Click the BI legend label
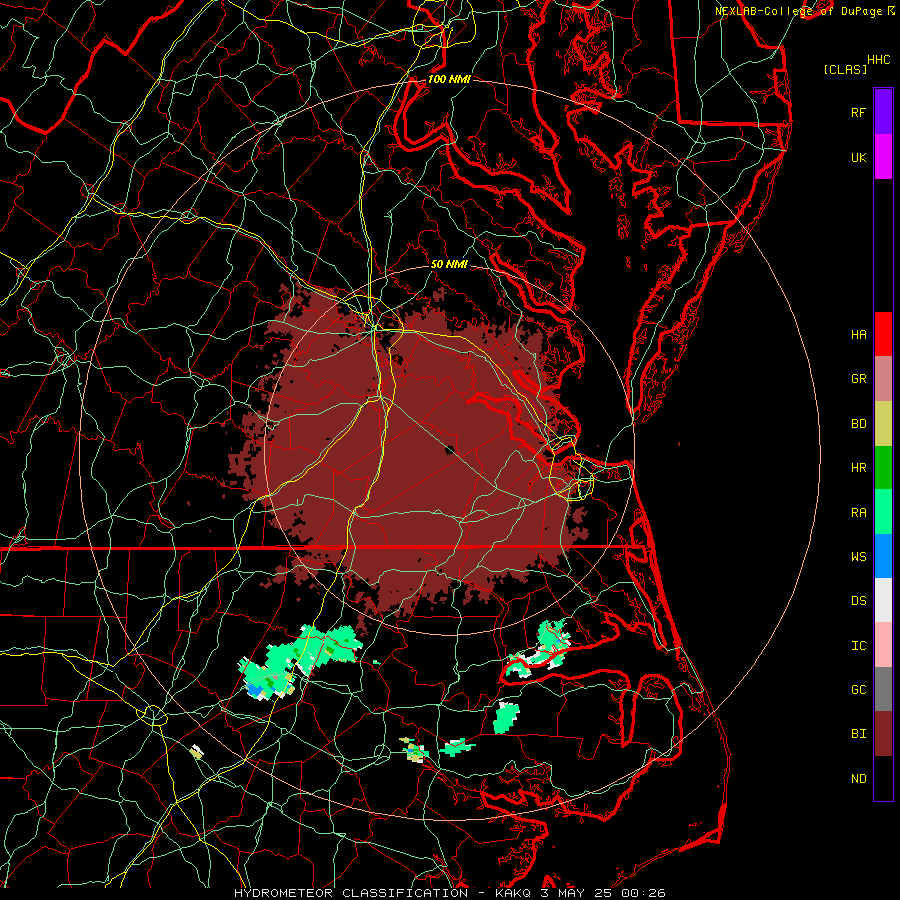The width and height of the screenshot is (900, 900). (x=858, y=734)
